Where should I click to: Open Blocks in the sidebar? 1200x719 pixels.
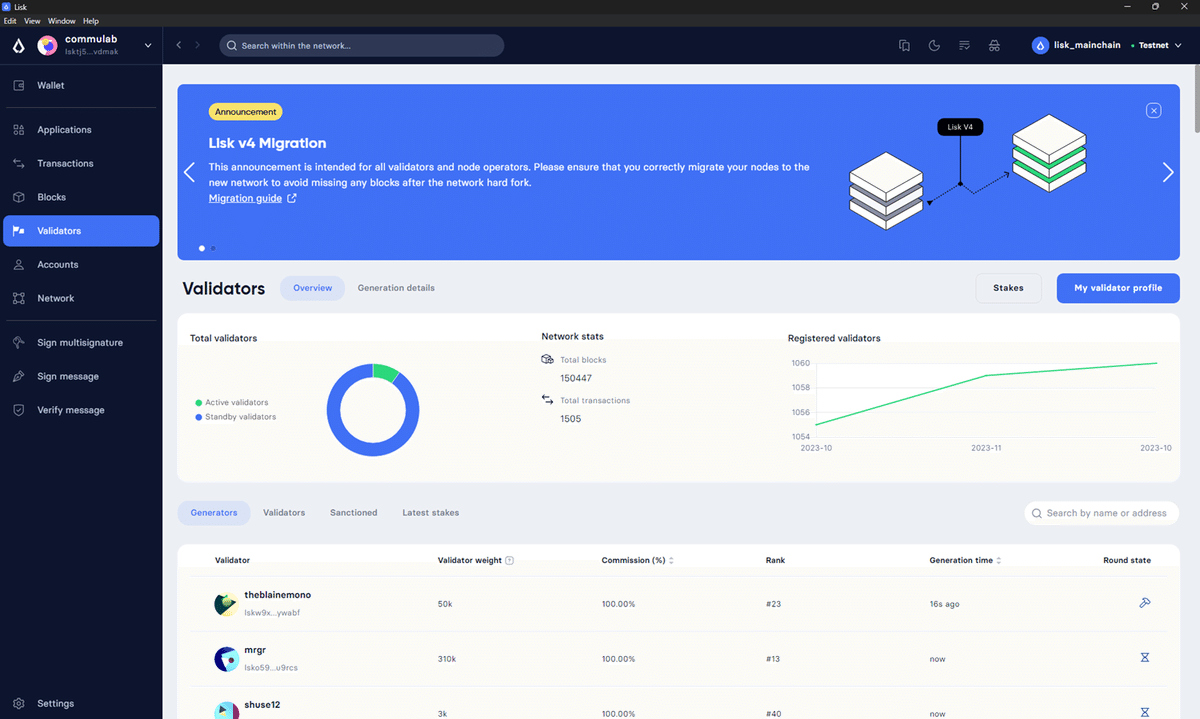click(81, 197)
